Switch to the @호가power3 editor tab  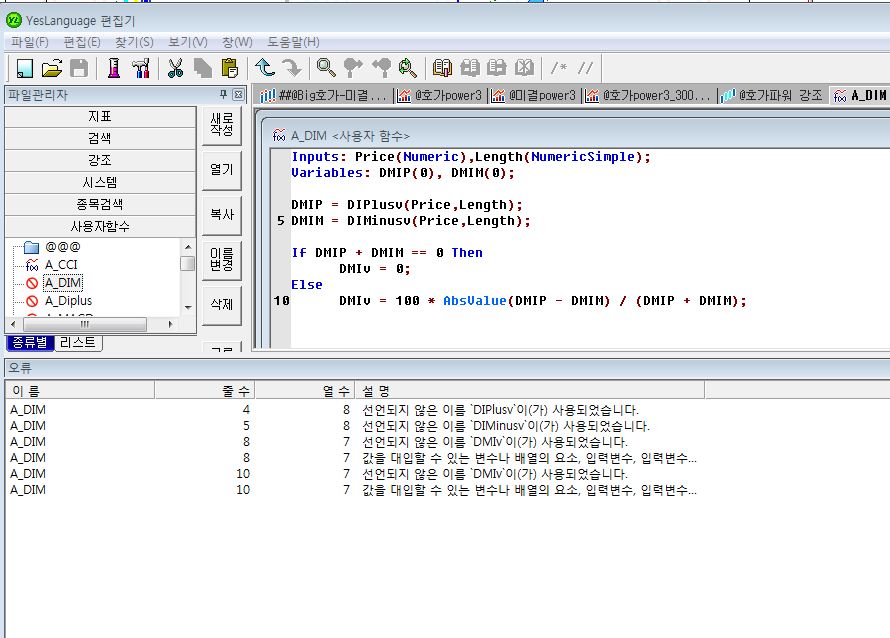(439, 96)
